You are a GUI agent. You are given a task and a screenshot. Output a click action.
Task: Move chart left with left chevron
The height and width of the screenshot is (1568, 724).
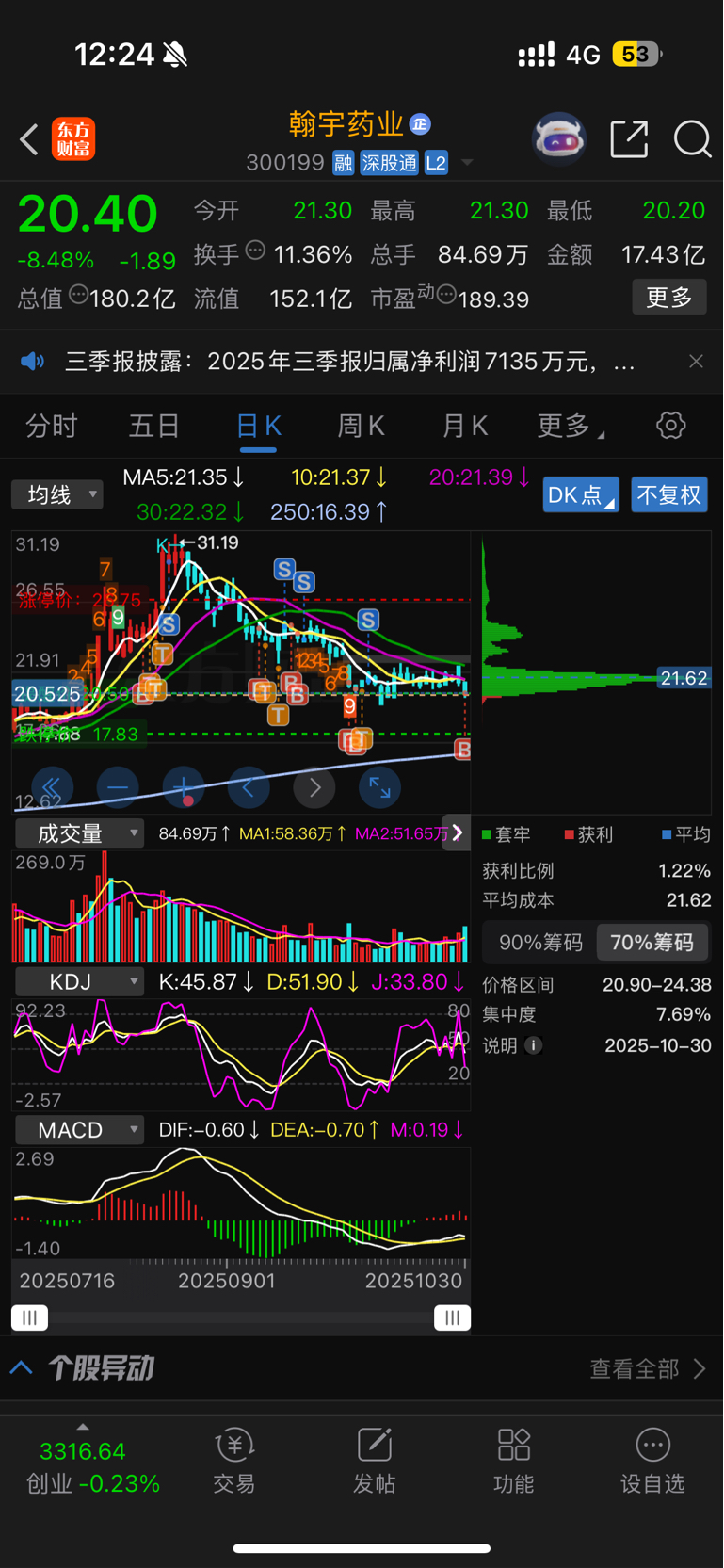[249, 787]
